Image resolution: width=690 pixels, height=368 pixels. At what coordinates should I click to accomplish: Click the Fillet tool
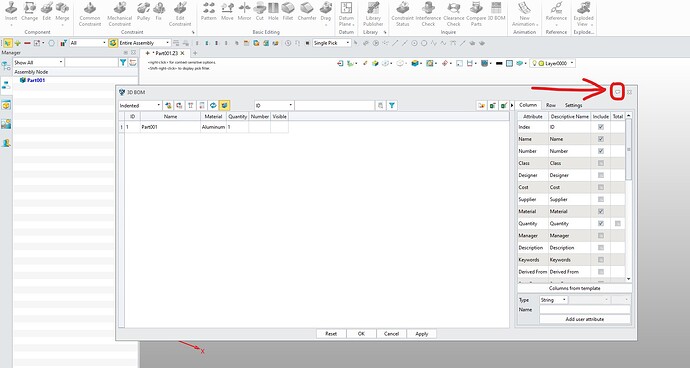tap(288, 11)
